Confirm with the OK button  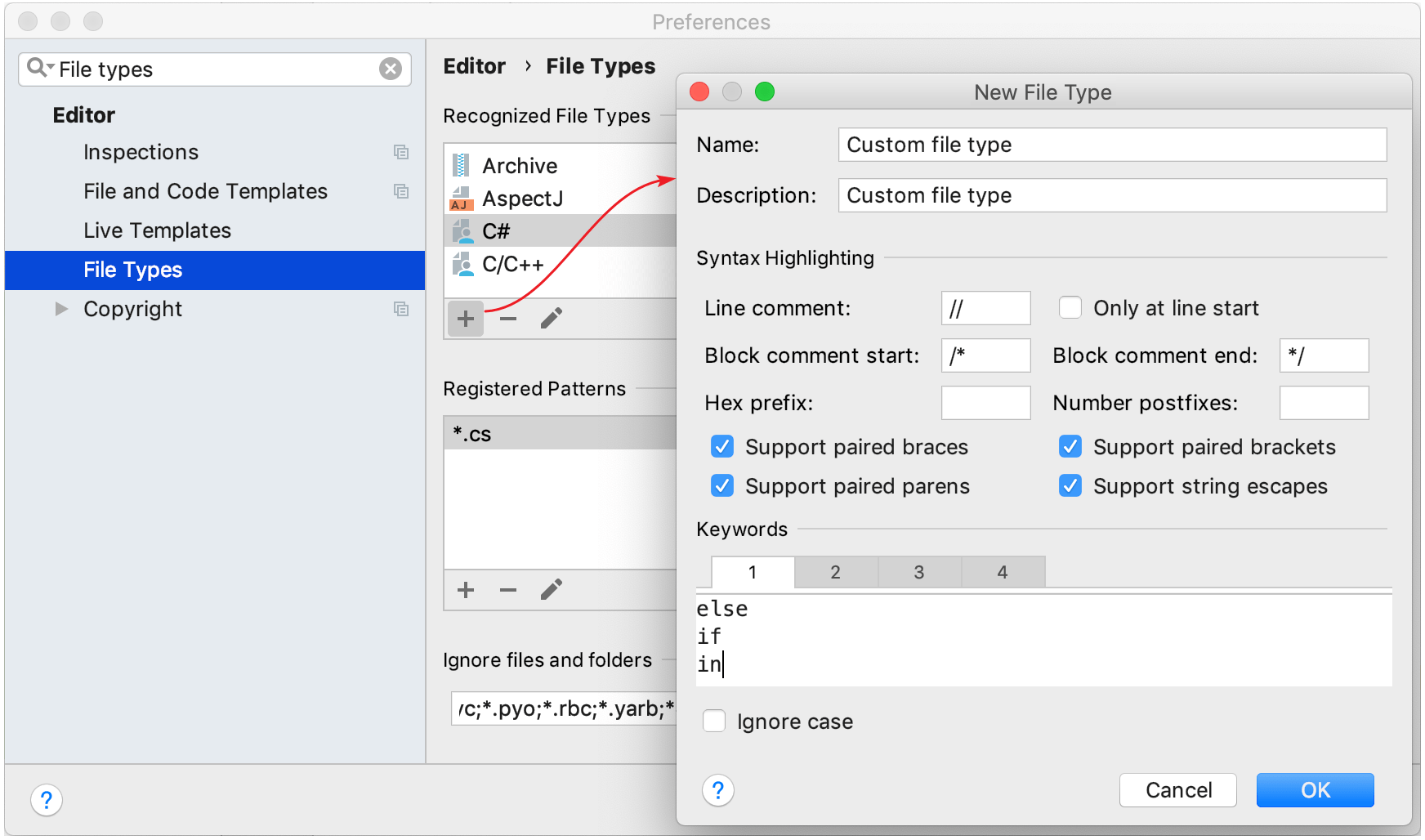1315,790
